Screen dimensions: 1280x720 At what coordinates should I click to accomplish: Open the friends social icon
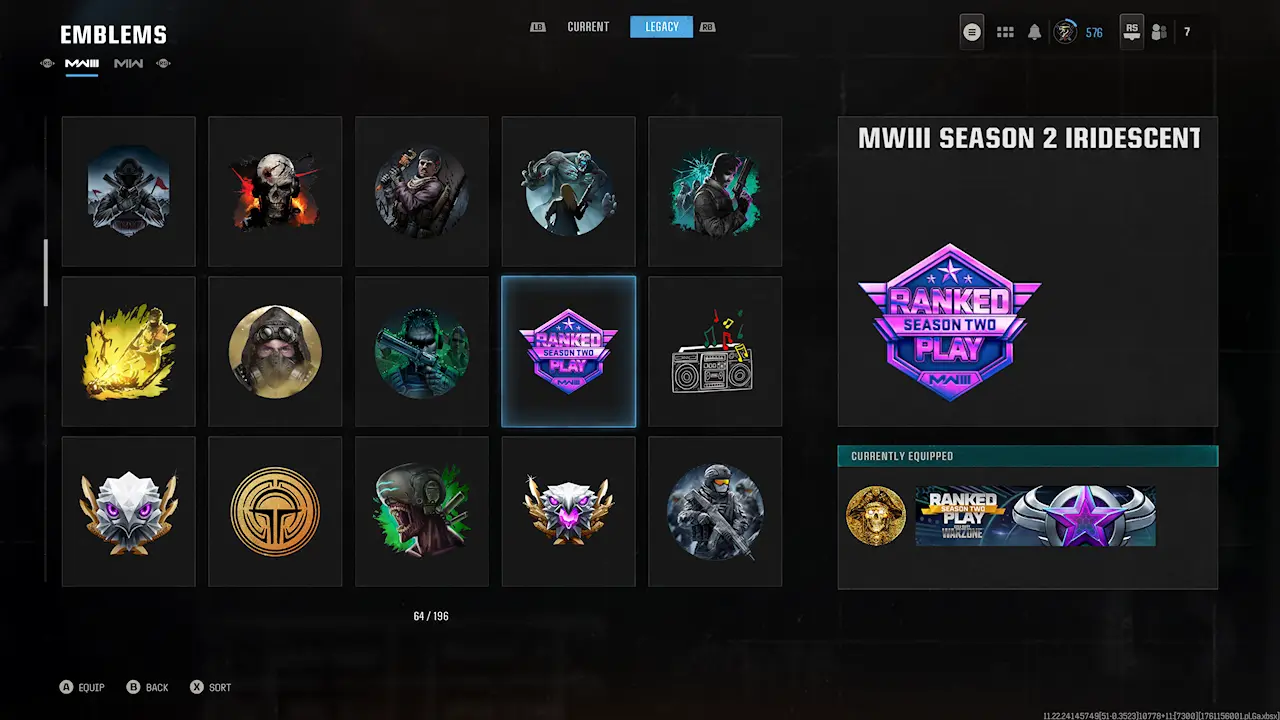[x=1159, y=32]
